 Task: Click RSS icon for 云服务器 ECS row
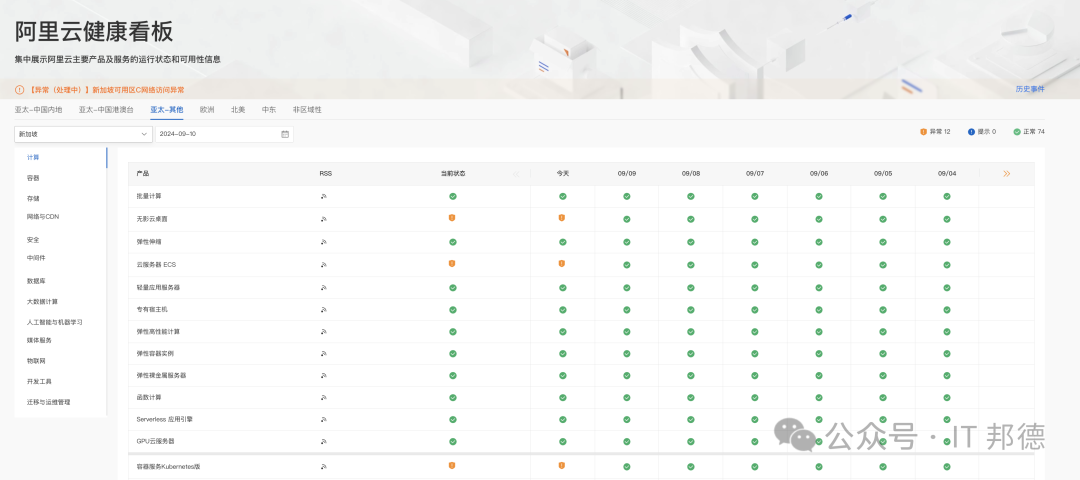324,265
